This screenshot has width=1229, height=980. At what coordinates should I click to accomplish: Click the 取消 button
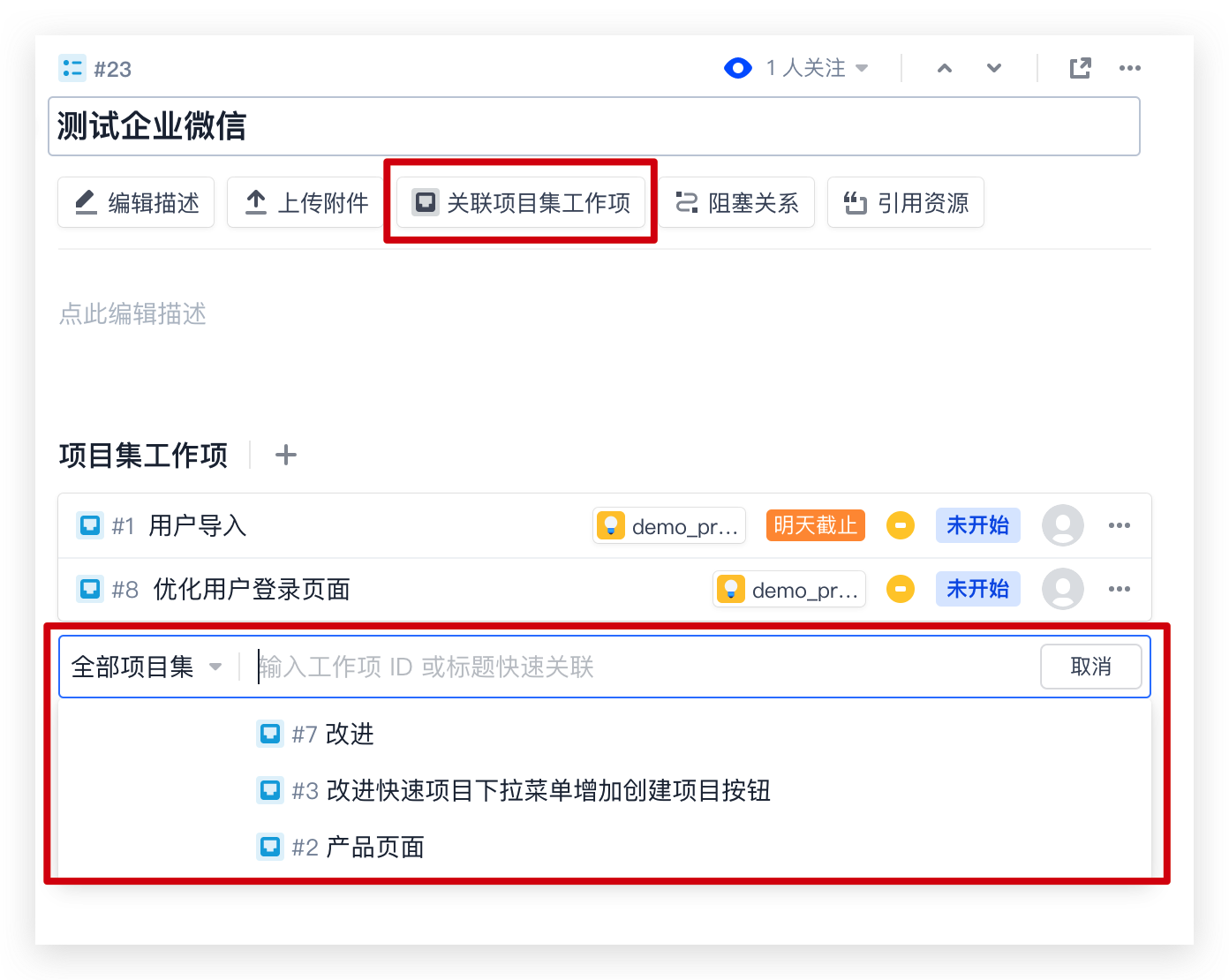[x=1091, y=667]
